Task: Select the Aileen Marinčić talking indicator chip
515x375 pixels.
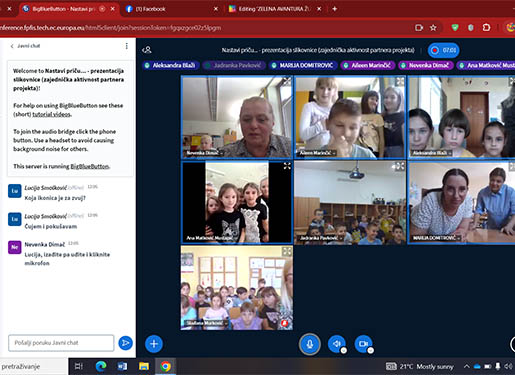Action: coord(368,65)
